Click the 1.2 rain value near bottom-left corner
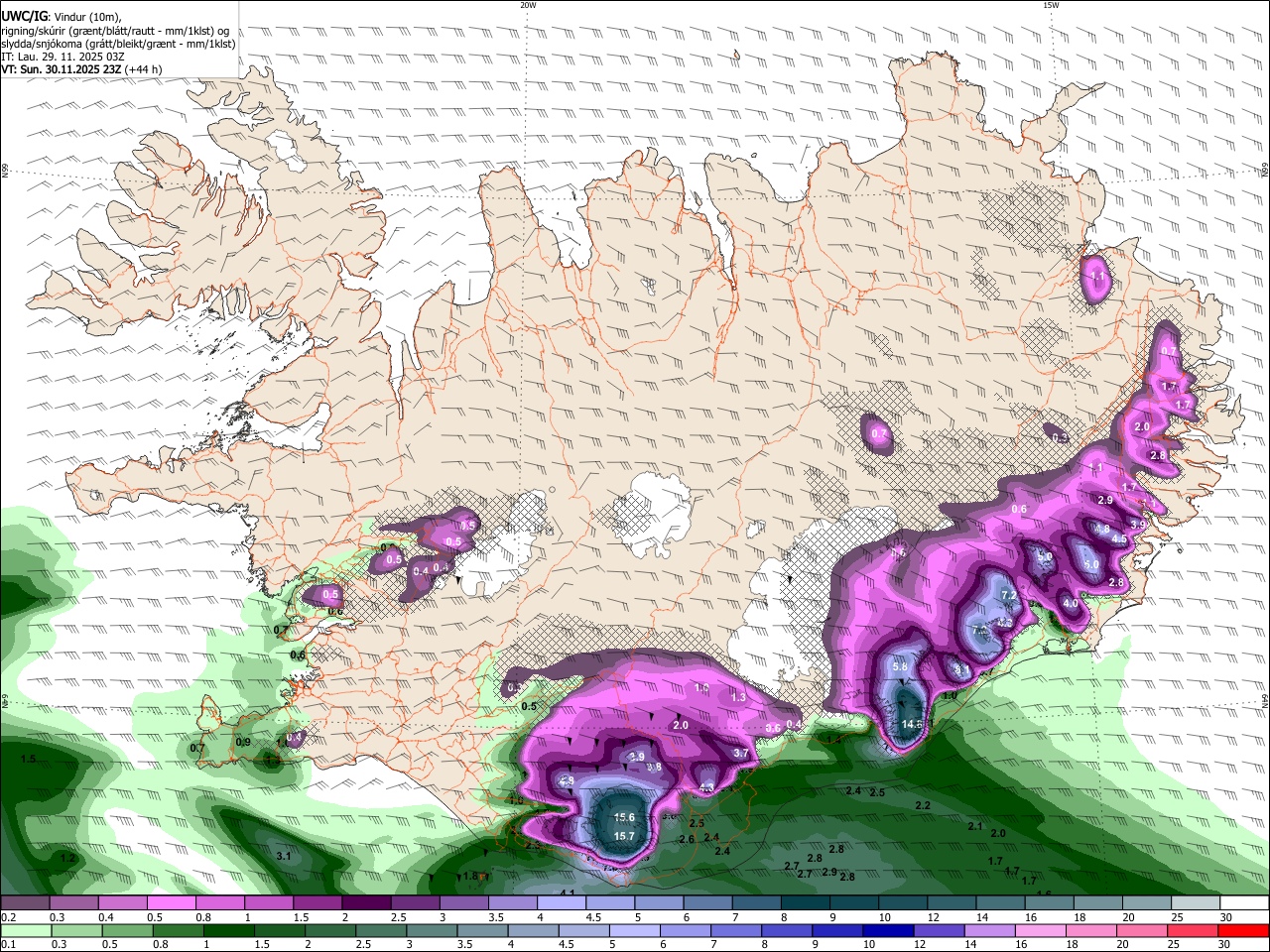 pos(67,859)
